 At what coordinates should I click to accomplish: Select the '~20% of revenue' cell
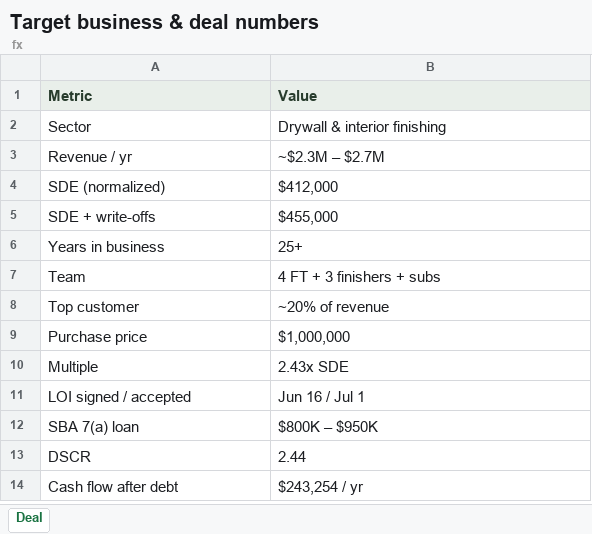(430, 306)
